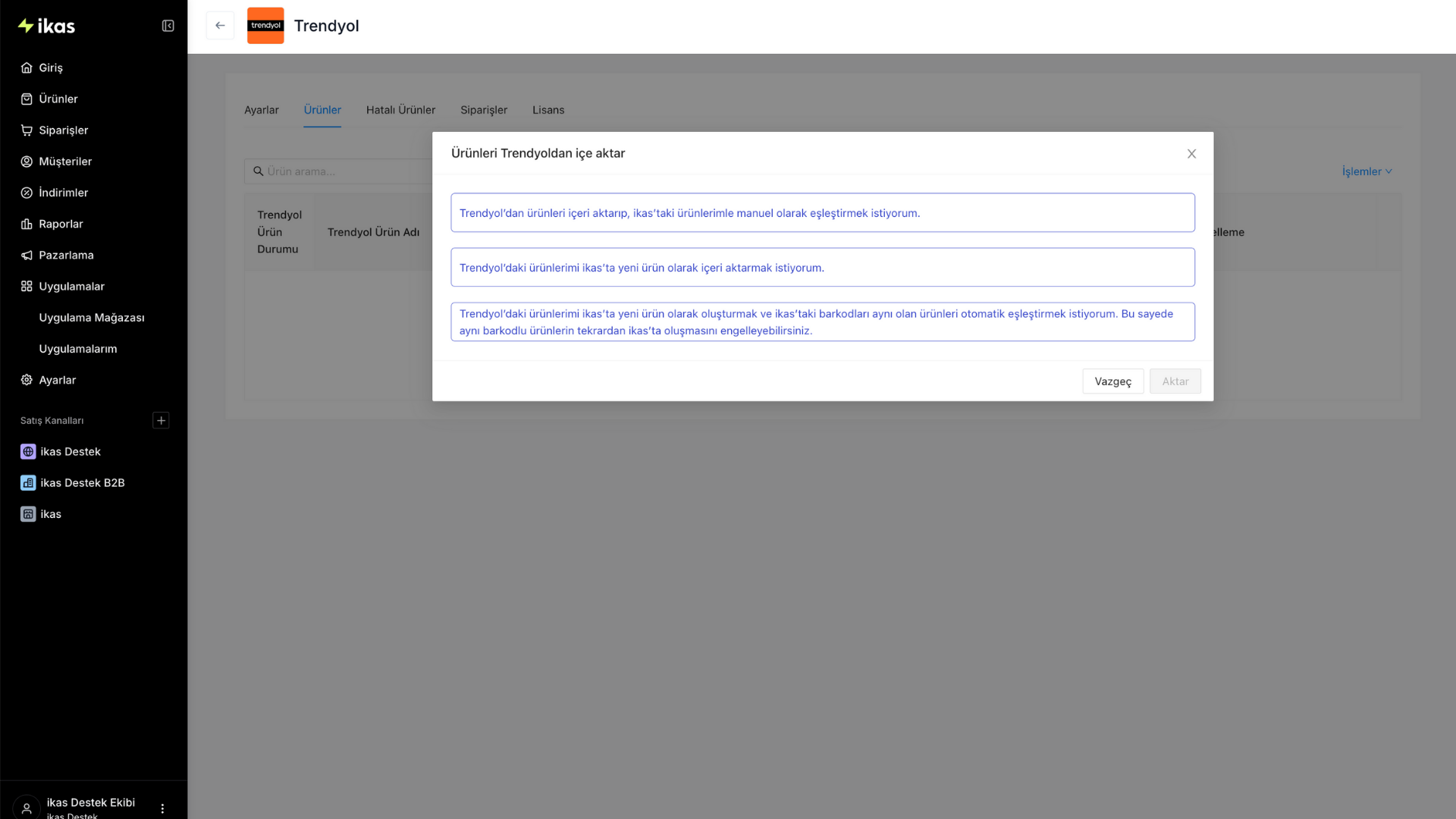This screenshot has width=1456, height=819.
Task: Open the İşlemler dropdown
Action: [x=1367, y=171]
